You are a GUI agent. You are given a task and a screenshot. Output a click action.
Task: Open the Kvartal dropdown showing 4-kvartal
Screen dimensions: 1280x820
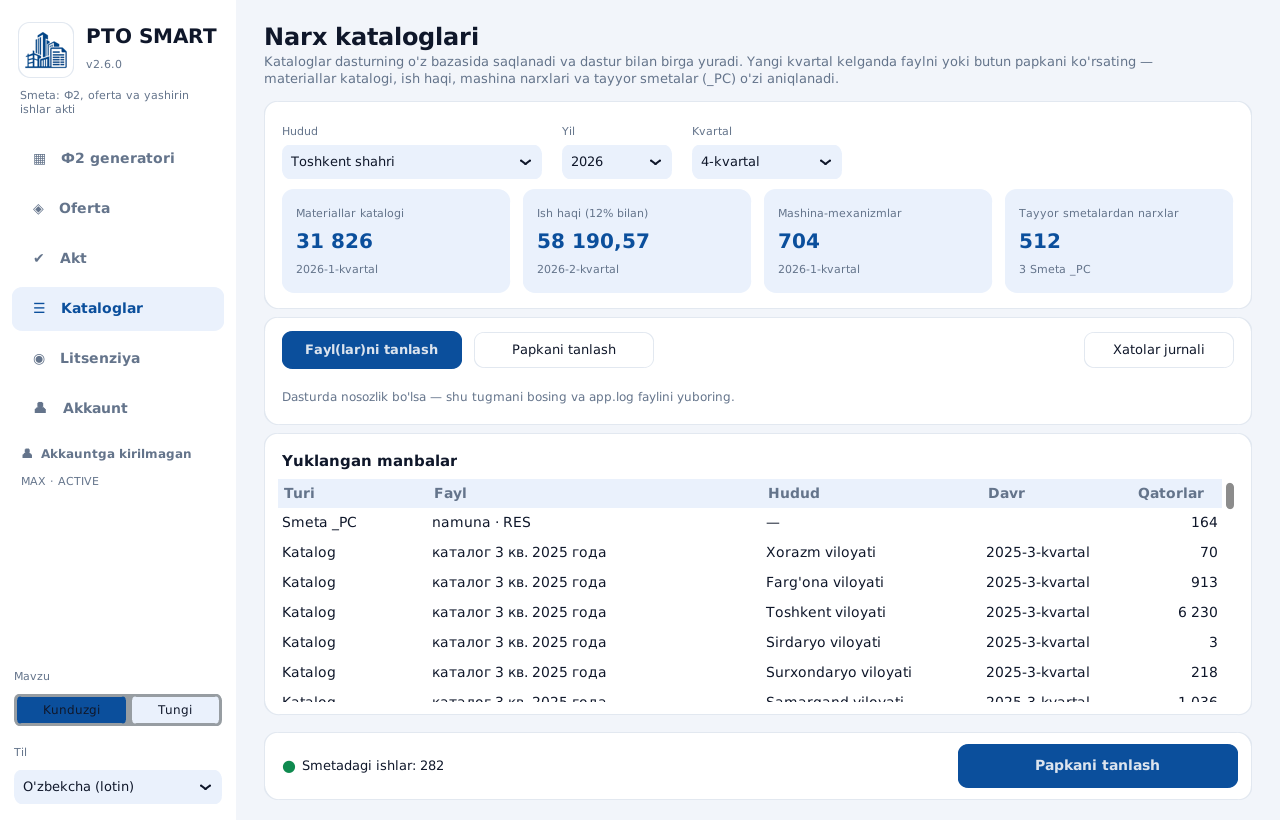[x=767, y=162]
